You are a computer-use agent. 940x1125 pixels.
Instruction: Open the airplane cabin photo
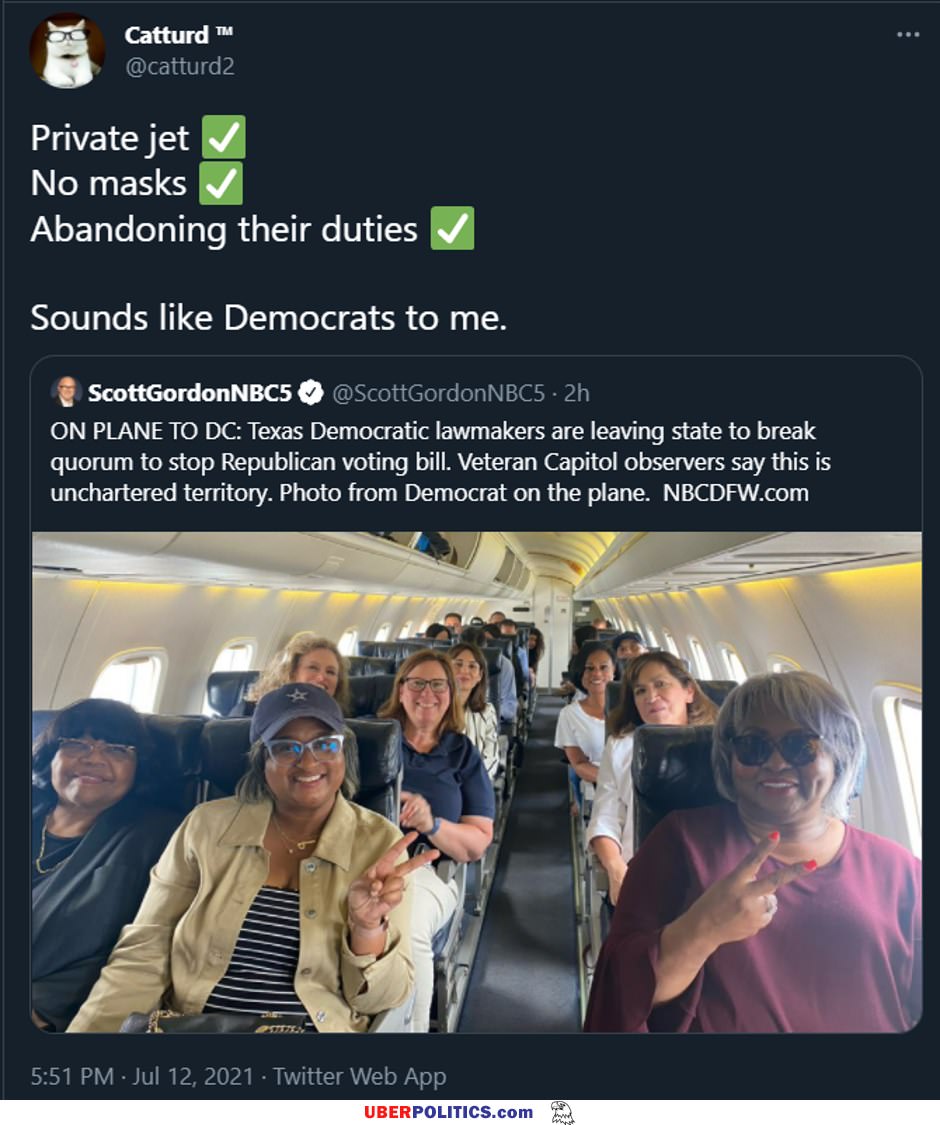pyautogui.click(x=476, y=781)
